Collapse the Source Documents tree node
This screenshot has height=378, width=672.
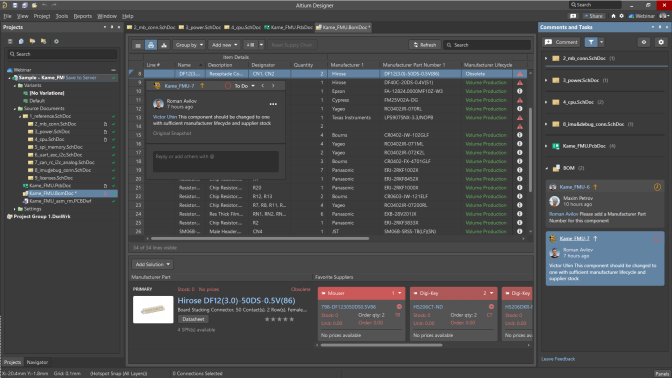15,109
